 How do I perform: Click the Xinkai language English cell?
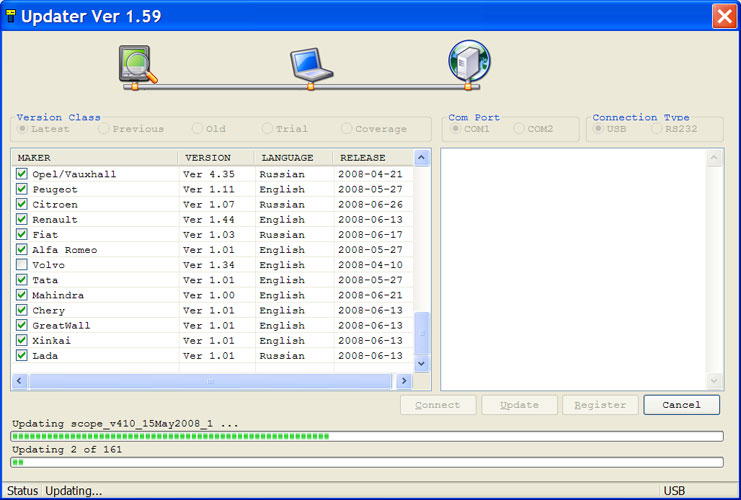(x=282, y=340)
